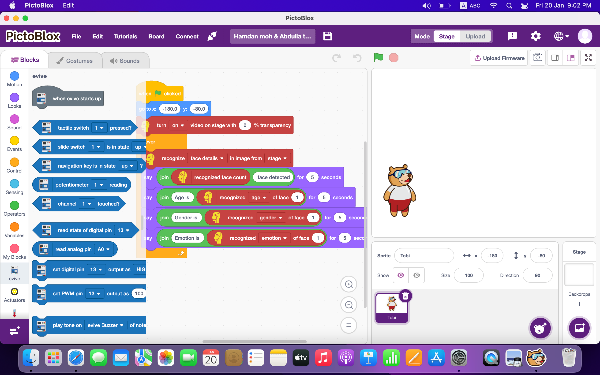Open the Connect menu
Screen dimensions: 600x375
(187, 36)
